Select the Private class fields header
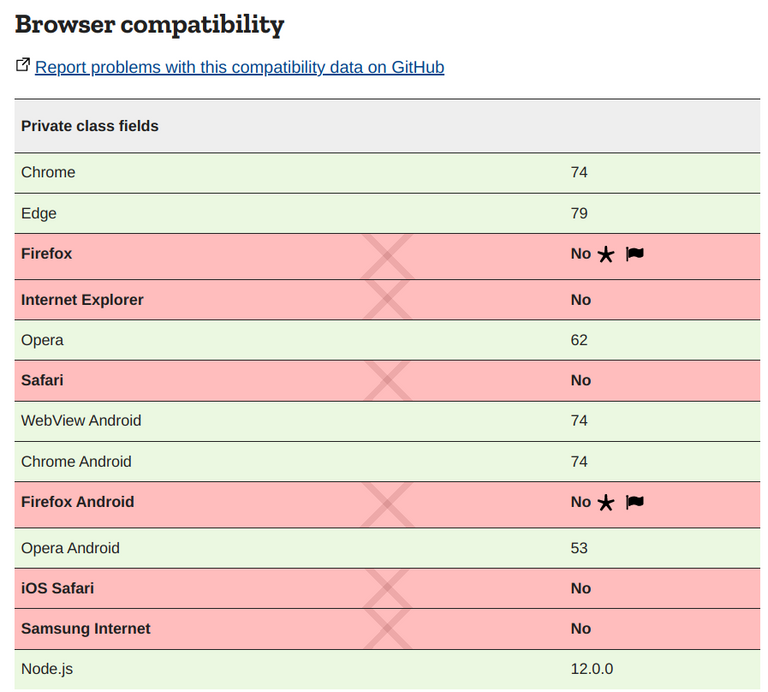This screenshot has width=768, height=692. [x=90, y=126]
